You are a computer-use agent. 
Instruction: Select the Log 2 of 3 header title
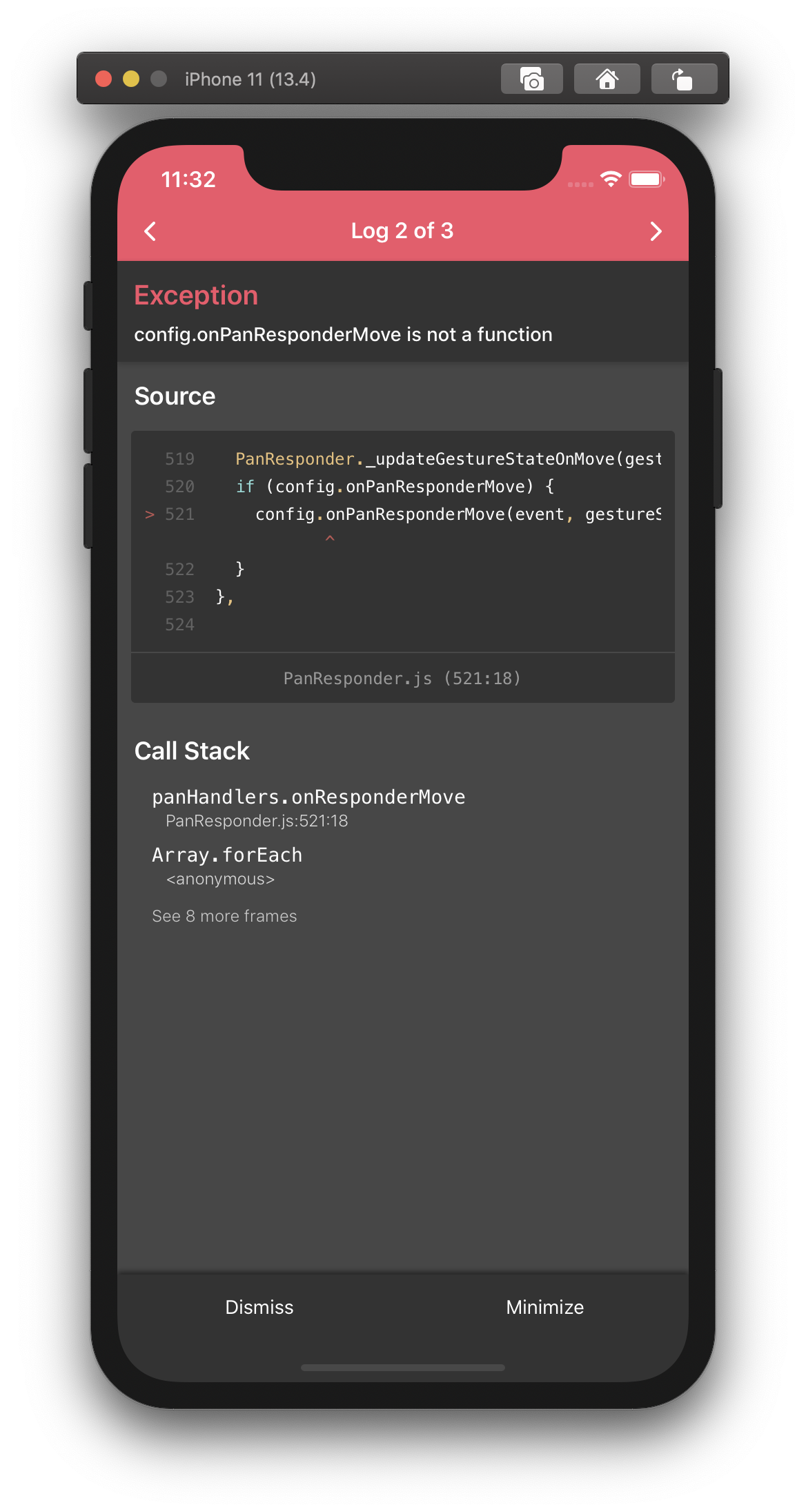(x=402, y=231)
